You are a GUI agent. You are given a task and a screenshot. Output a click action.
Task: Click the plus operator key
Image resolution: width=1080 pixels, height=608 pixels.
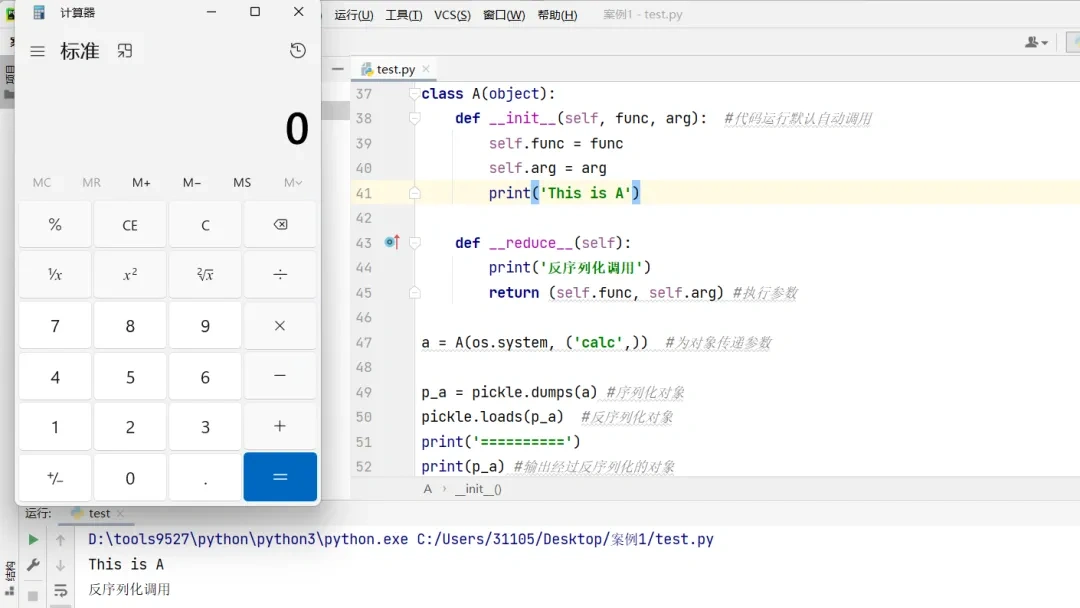(x=280, y=426)
